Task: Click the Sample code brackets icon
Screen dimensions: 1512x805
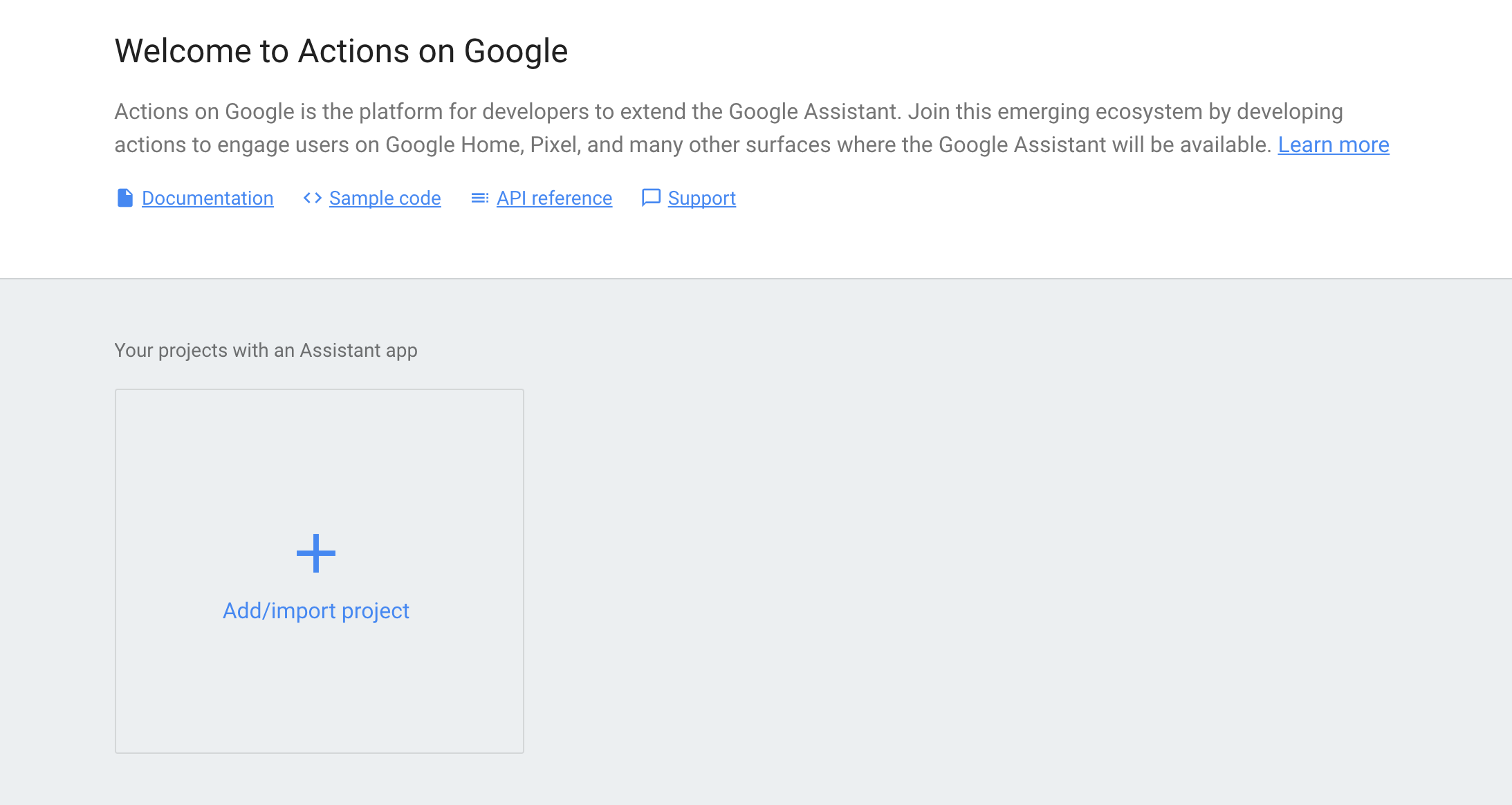Action: pos(313,198)
